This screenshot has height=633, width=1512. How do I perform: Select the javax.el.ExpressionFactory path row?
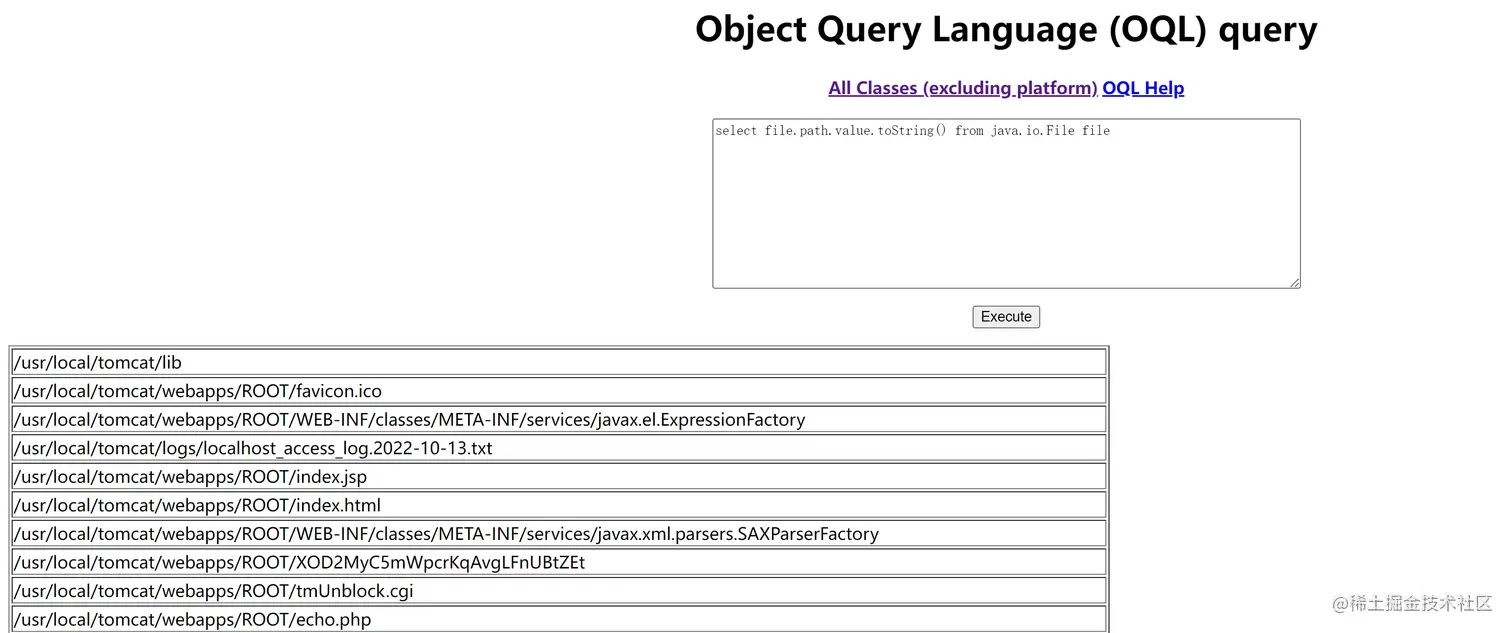(x=559, y=420)
